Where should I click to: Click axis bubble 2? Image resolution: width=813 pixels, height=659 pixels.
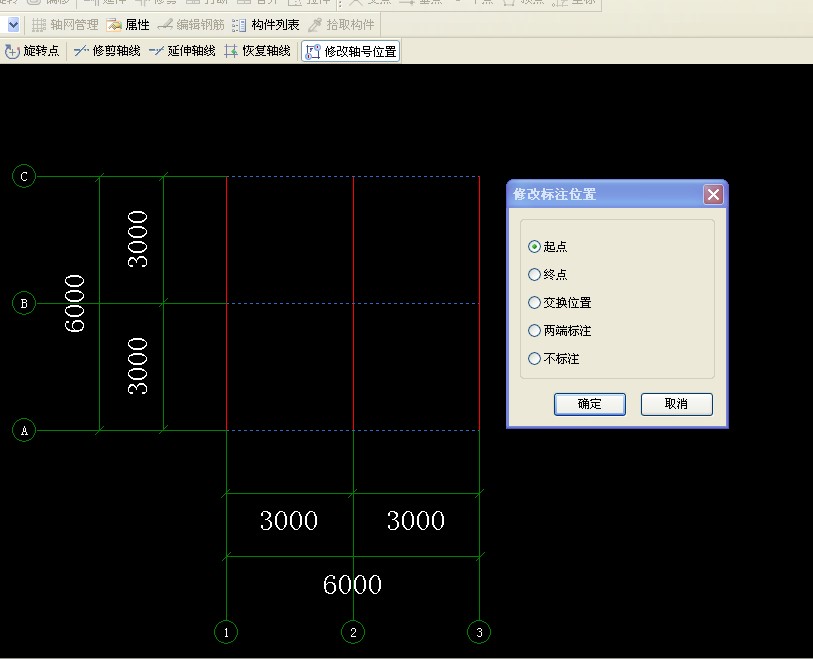tap(353, 632)
